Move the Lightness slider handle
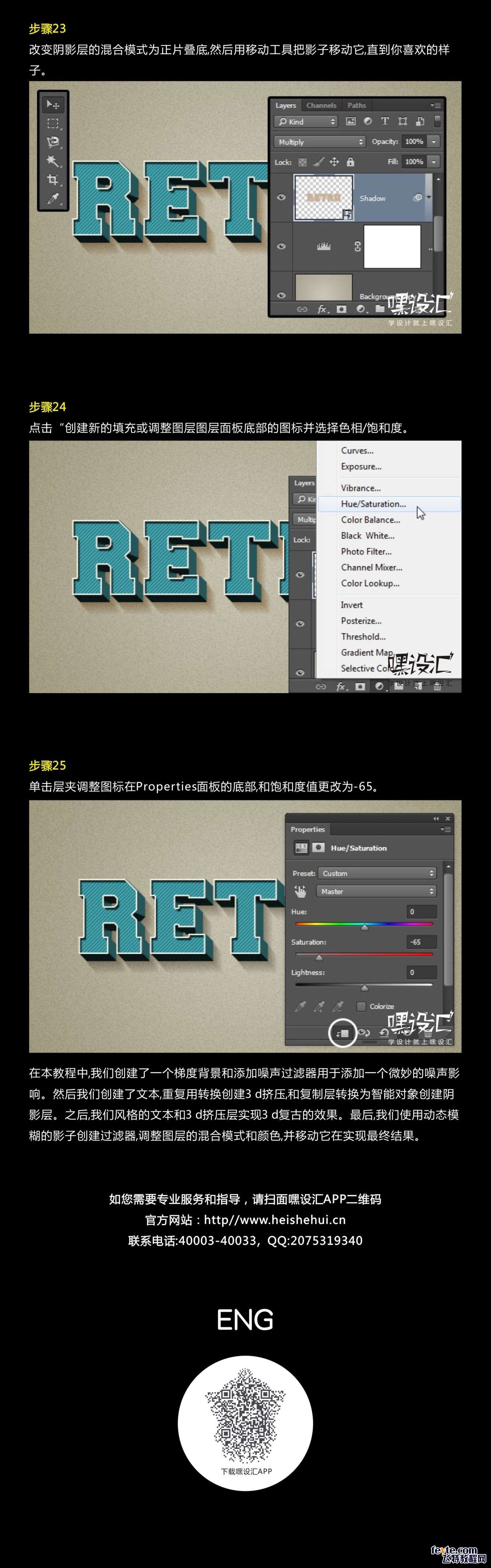Viewport: 491px width, 1568px height. pos(364,987)
